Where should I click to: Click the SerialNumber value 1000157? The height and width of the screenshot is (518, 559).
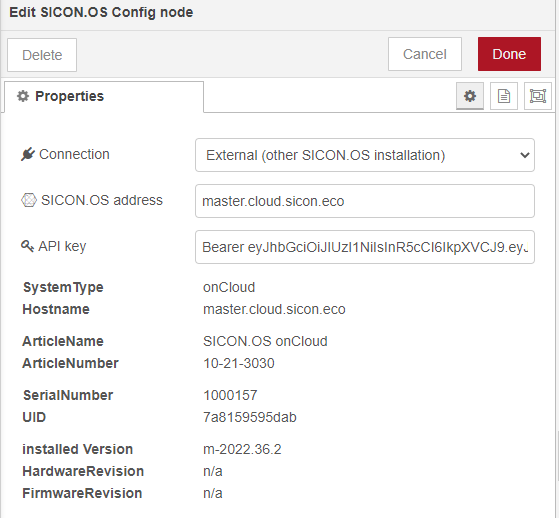tap(230, 395)
